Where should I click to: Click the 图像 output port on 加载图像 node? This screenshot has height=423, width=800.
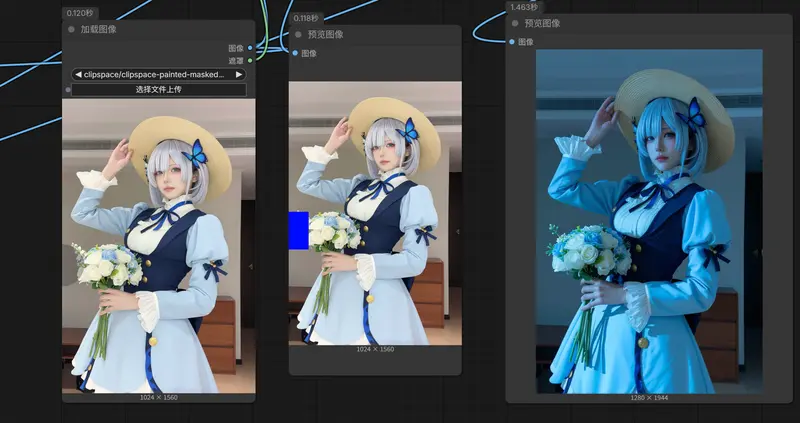coord(250,47)
